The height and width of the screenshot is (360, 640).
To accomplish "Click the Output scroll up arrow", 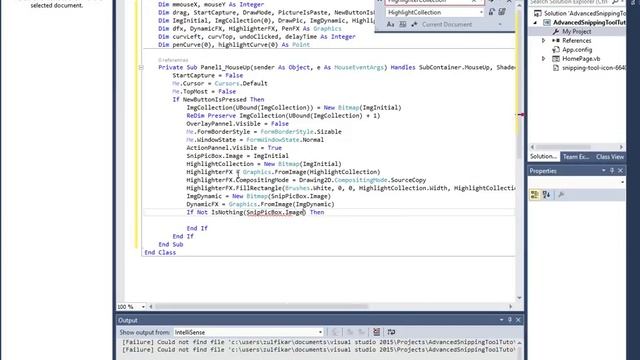I will (x=519, y=342).
